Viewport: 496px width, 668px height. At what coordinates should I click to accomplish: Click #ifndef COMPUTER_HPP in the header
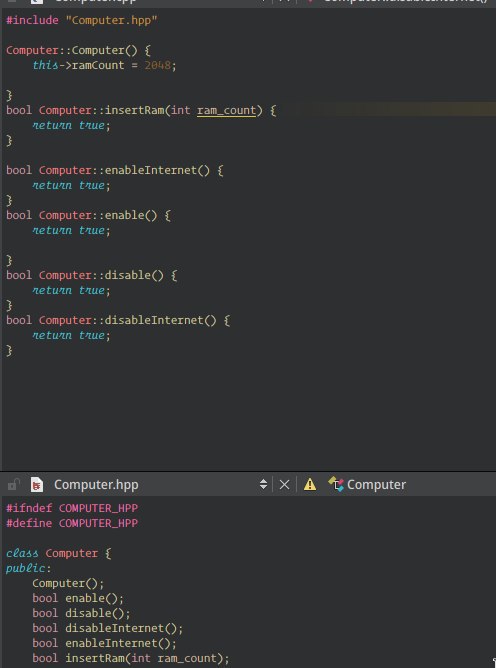[x=72, y=508]
